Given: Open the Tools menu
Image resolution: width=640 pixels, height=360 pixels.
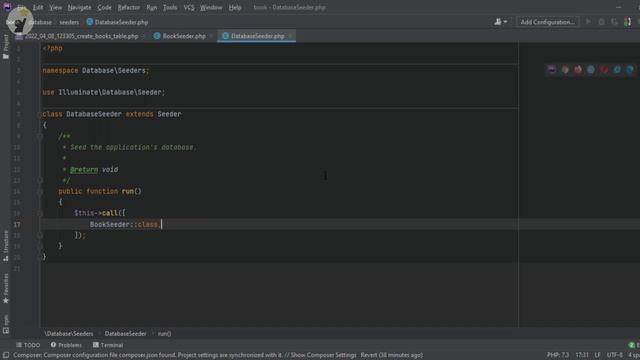Looking at the screenshot, I should click(x=170, y=7).
